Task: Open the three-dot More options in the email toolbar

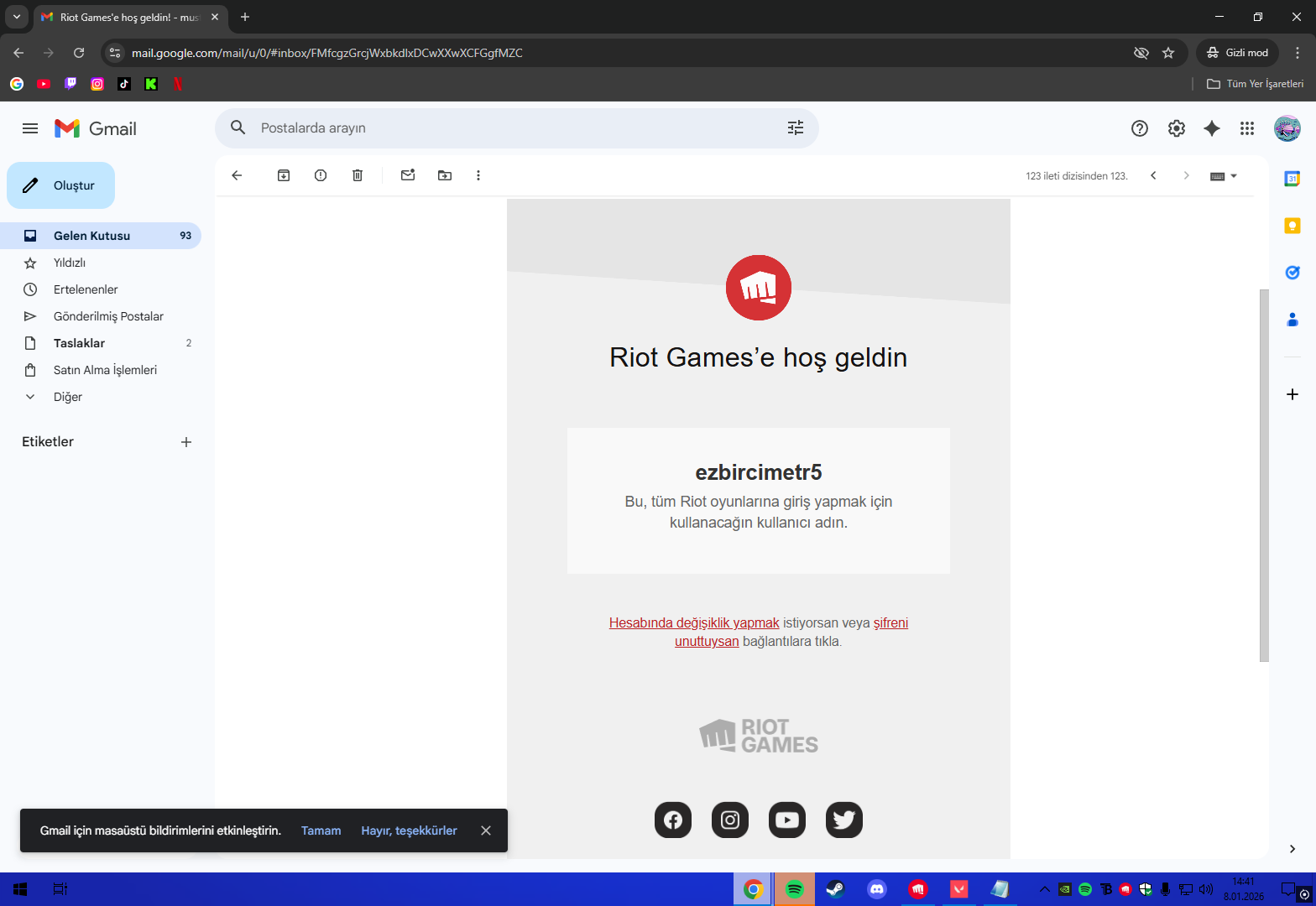Action: 478,175
